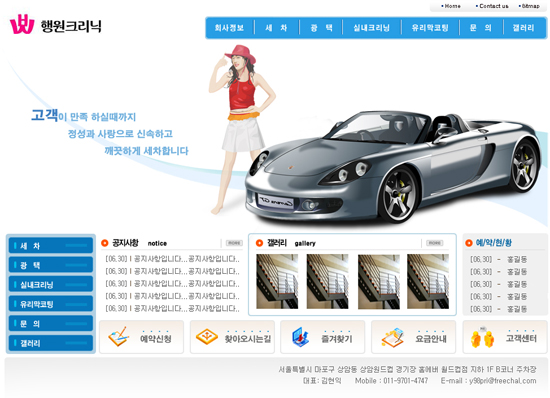Image resolution: width=550 pixels, height=398 pixels.
Task: Click the Home link at top
Action: point(451,6)
